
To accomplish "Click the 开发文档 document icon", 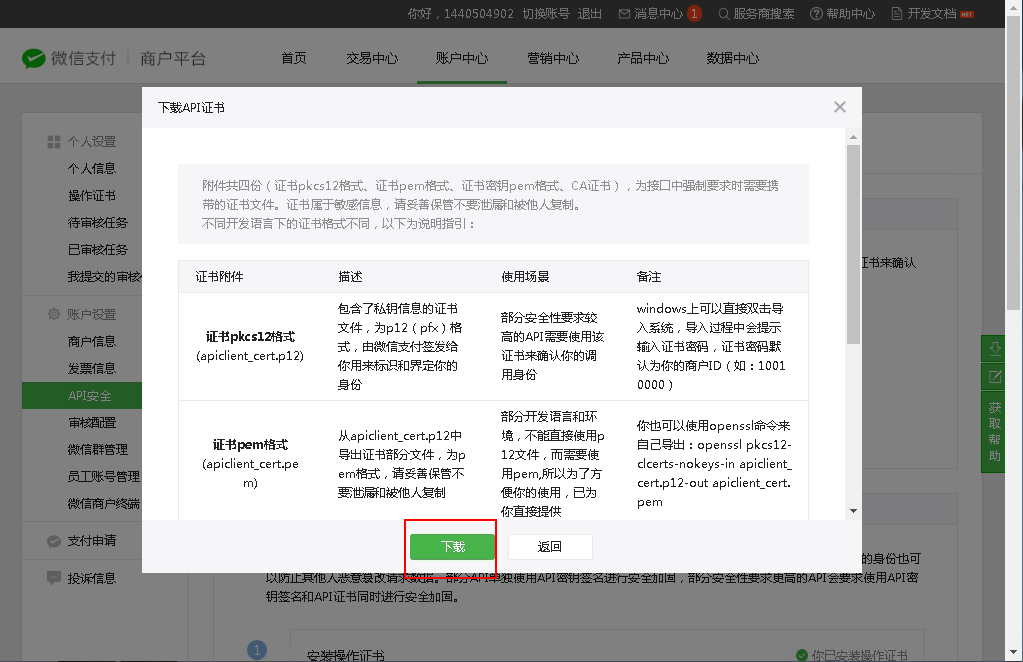I will tap(896, 14).
